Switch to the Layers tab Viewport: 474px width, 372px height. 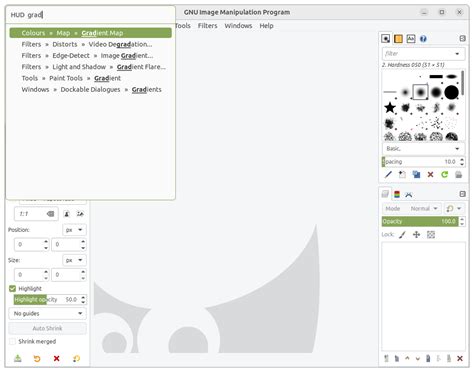[x=385, y=194]
